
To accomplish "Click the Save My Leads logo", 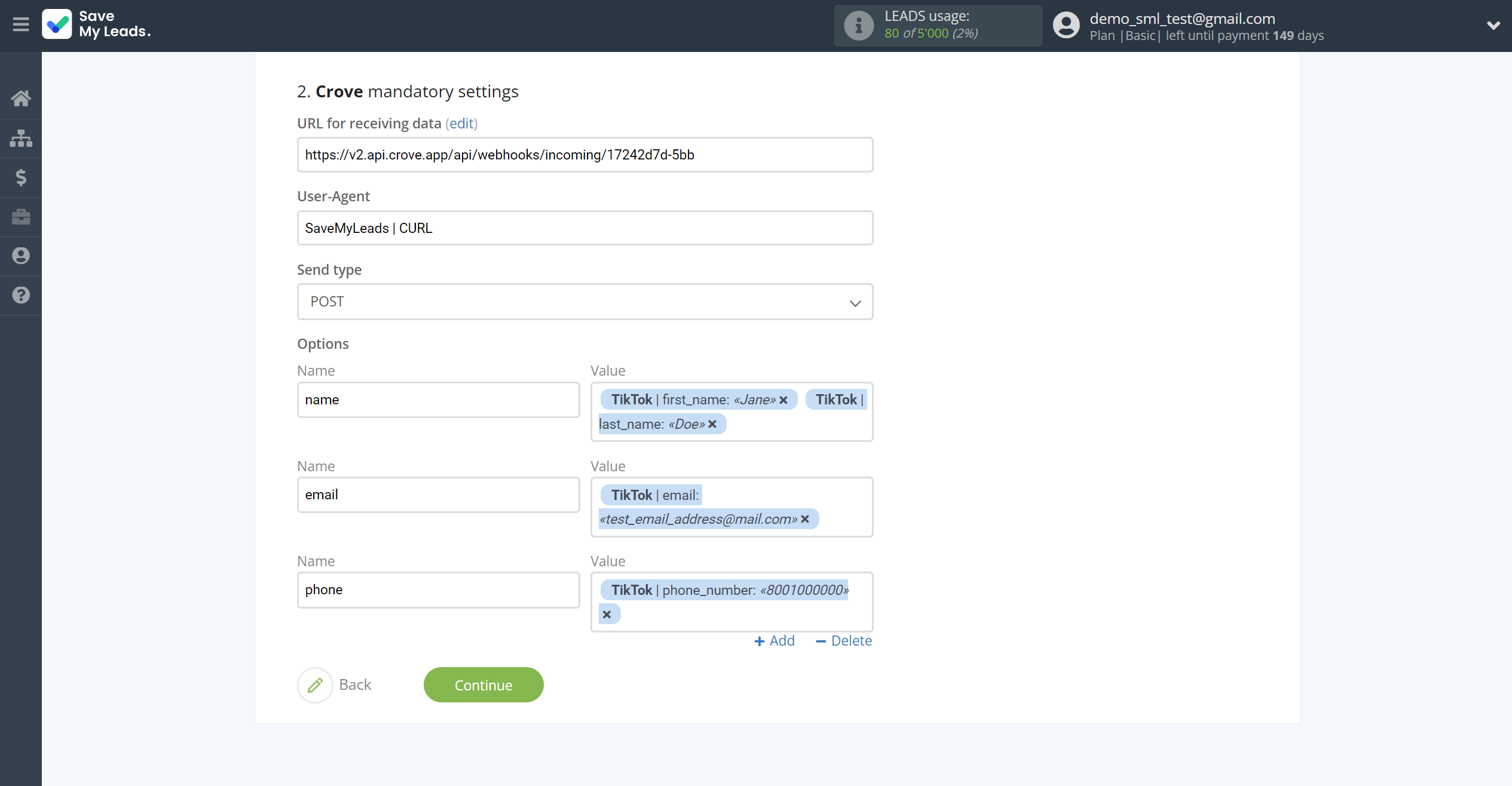I will click(x=97, y=24).
